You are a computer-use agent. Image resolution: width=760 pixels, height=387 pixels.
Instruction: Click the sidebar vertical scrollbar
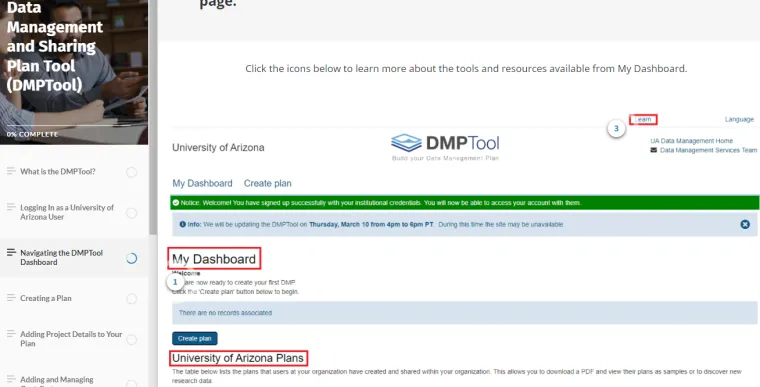coord(153,116)
